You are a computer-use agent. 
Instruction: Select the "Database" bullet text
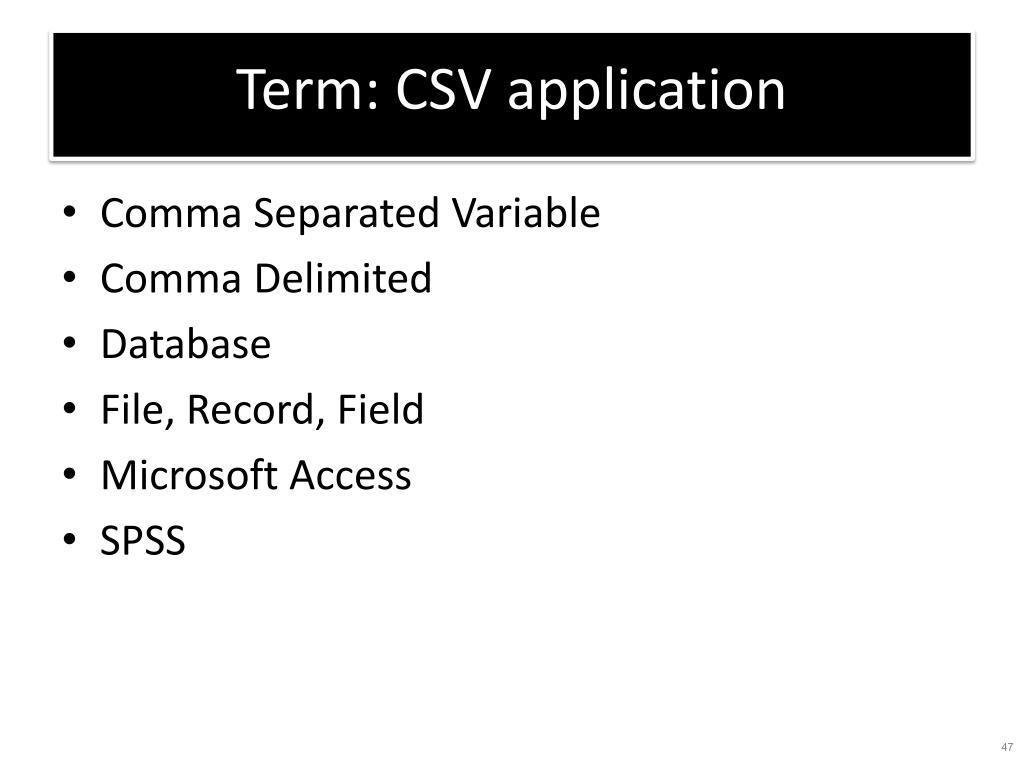(x=185, y=344)
